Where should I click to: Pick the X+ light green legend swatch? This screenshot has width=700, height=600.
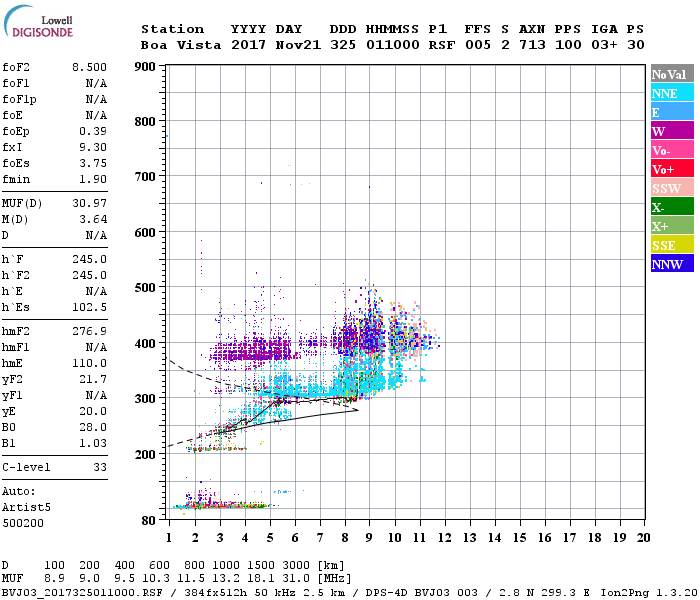672,226
